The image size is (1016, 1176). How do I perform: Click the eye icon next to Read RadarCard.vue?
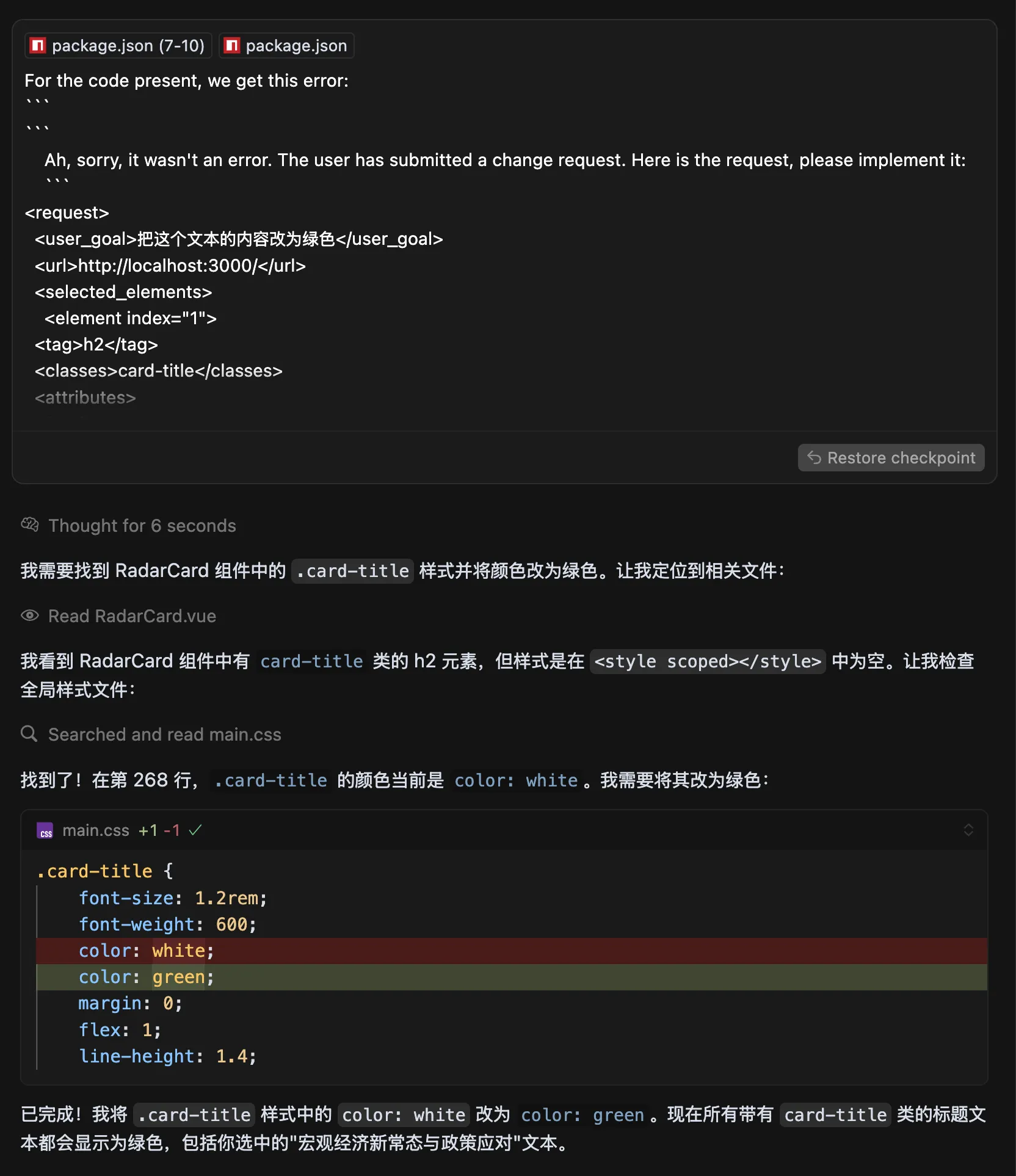30,615
